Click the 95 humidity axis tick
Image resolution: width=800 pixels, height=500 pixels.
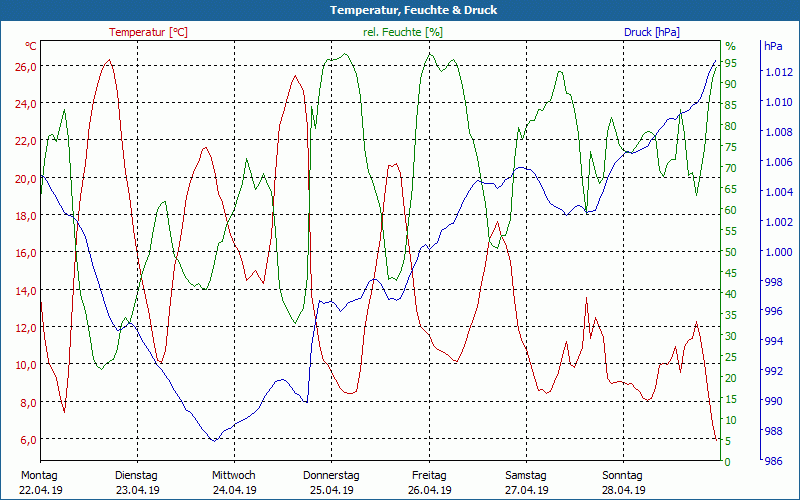click(731, 63)
